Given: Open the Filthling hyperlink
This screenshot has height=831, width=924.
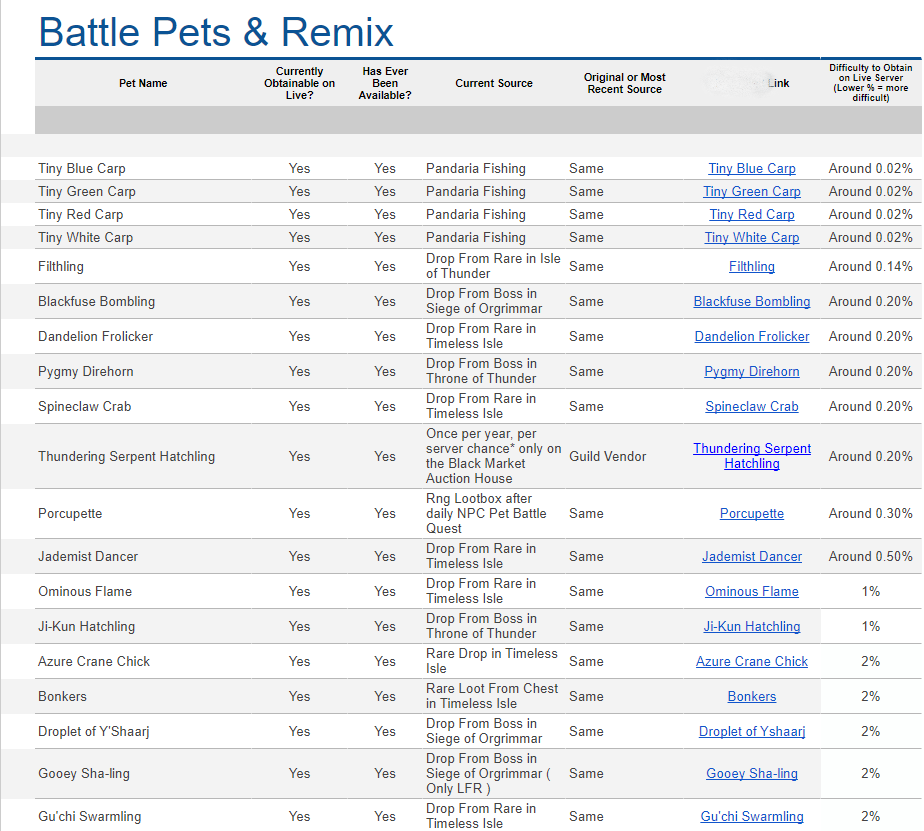Looking at the screenshot, I should tap(751, 266).
